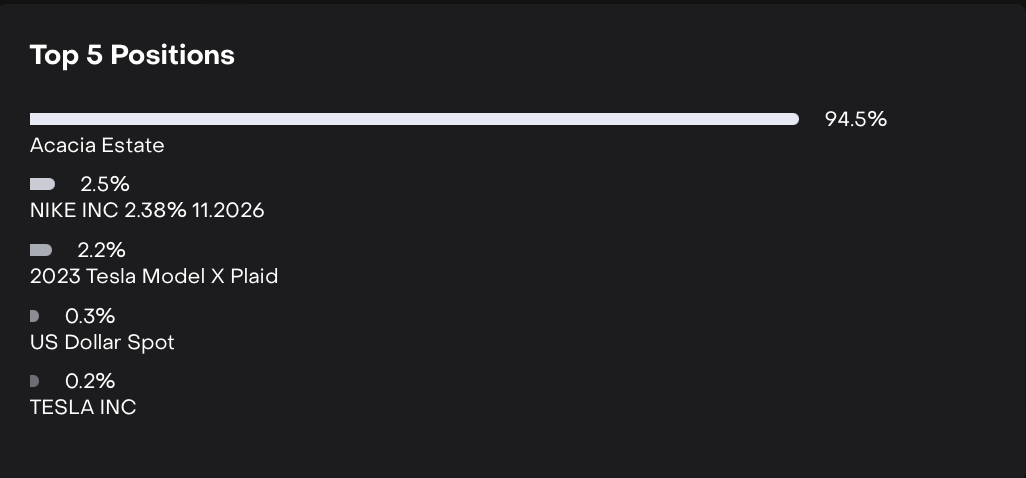
Task: Select the 94.5% percentage value
Action: [855, 119]
